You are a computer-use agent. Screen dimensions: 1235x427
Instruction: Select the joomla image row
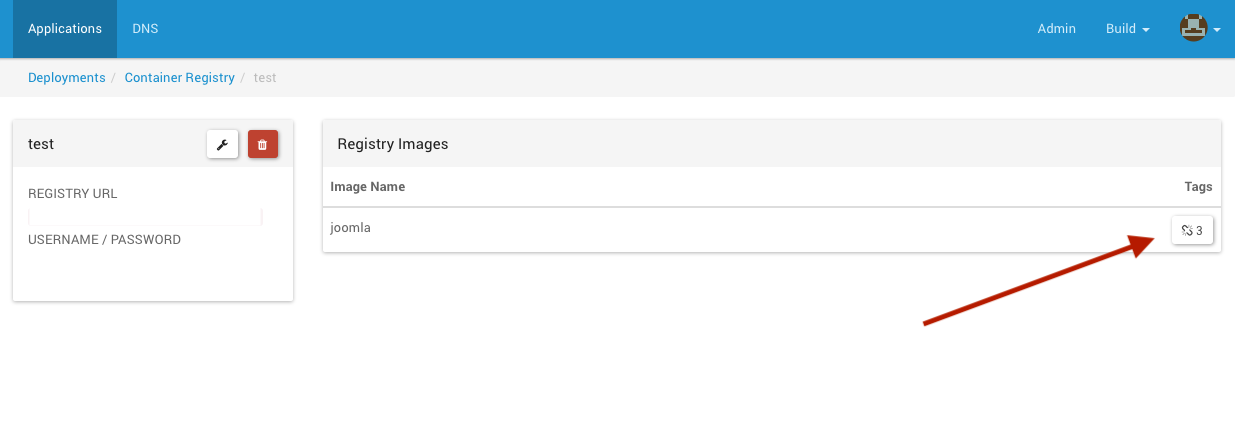tap(772, 229)
